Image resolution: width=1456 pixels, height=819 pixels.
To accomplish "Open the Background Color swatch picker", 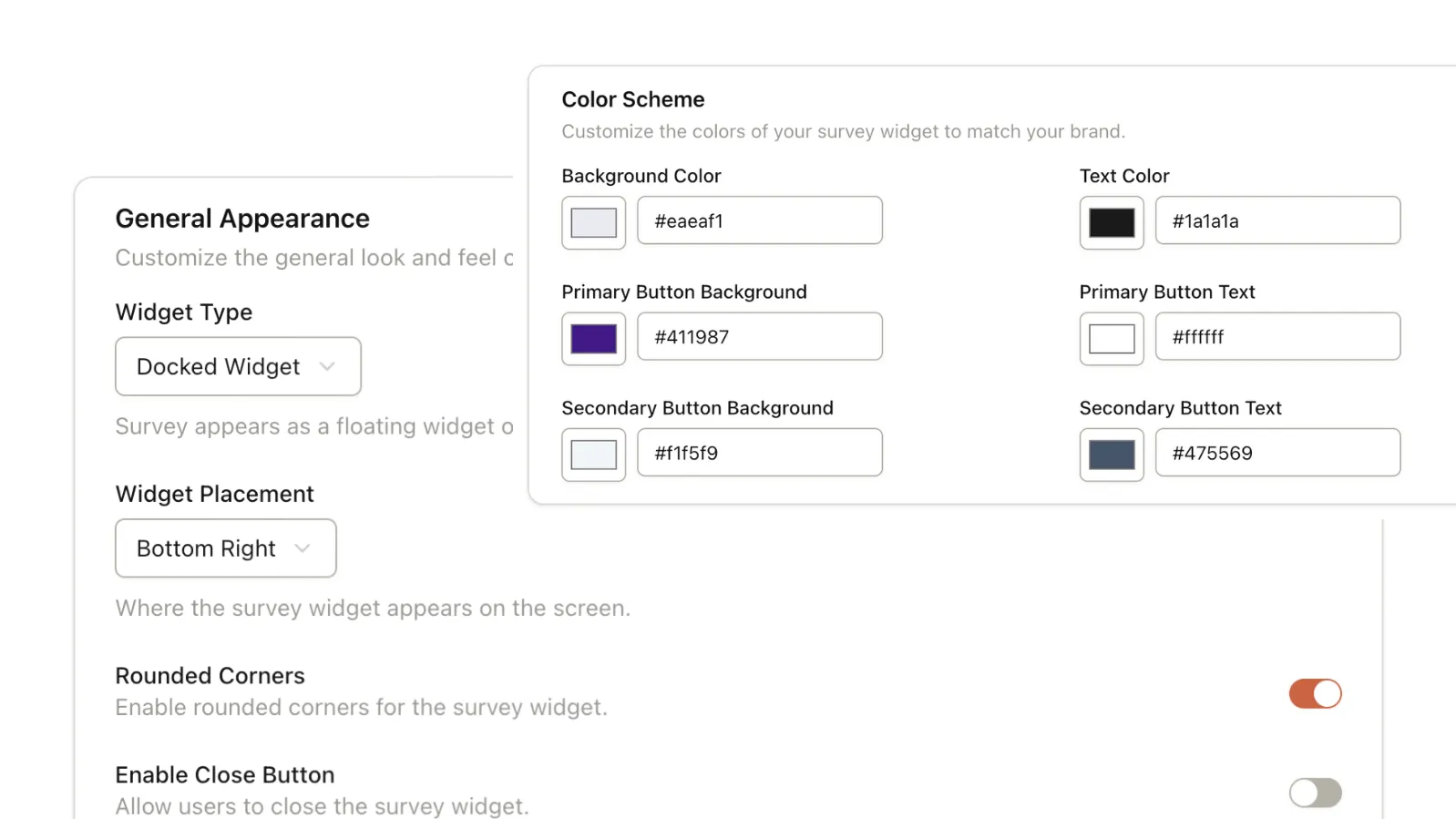I will [593, 222].
